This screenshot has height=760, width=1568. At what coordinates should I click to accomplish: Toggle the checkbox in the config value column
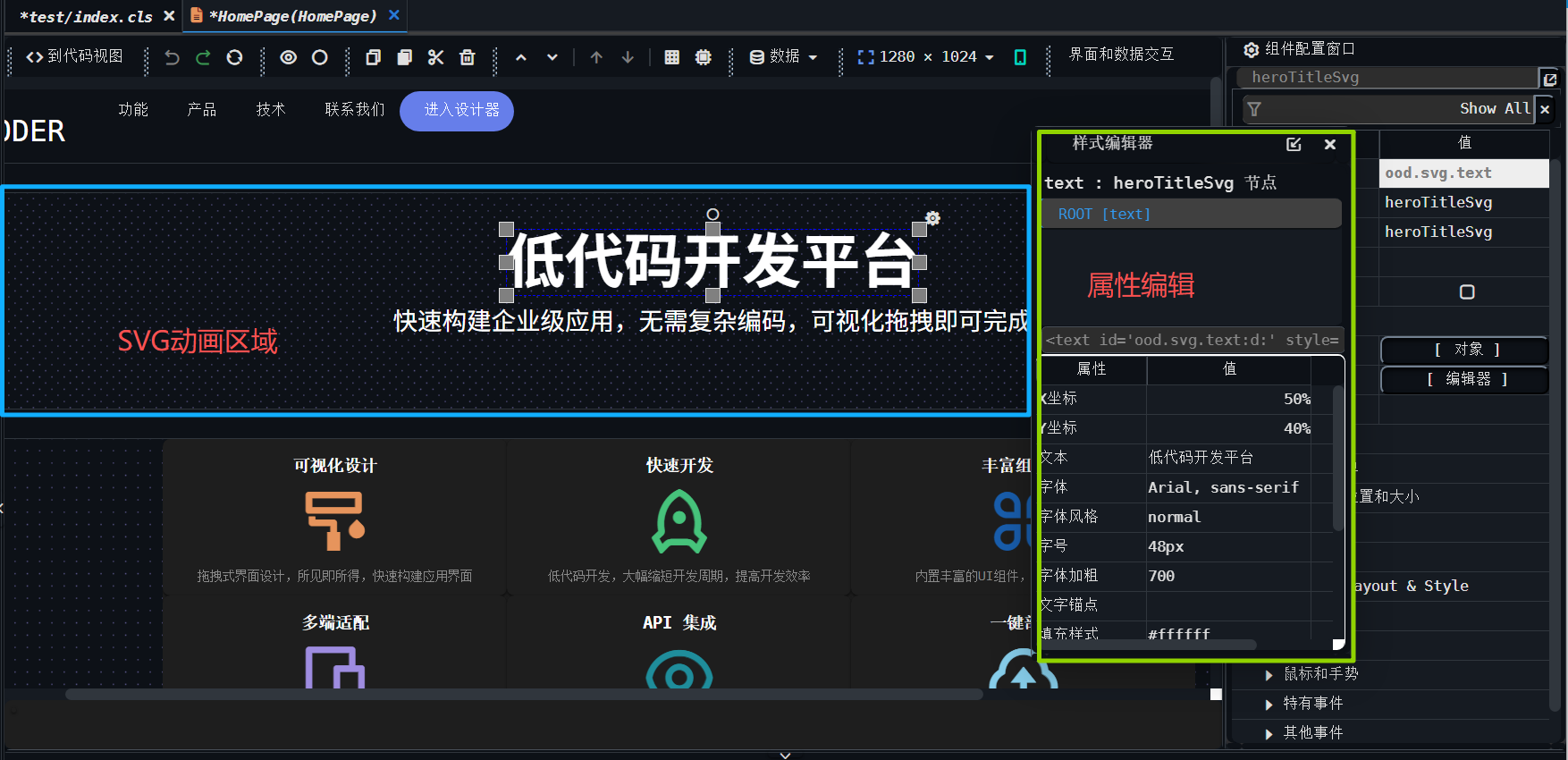[x=1466, y=291]
